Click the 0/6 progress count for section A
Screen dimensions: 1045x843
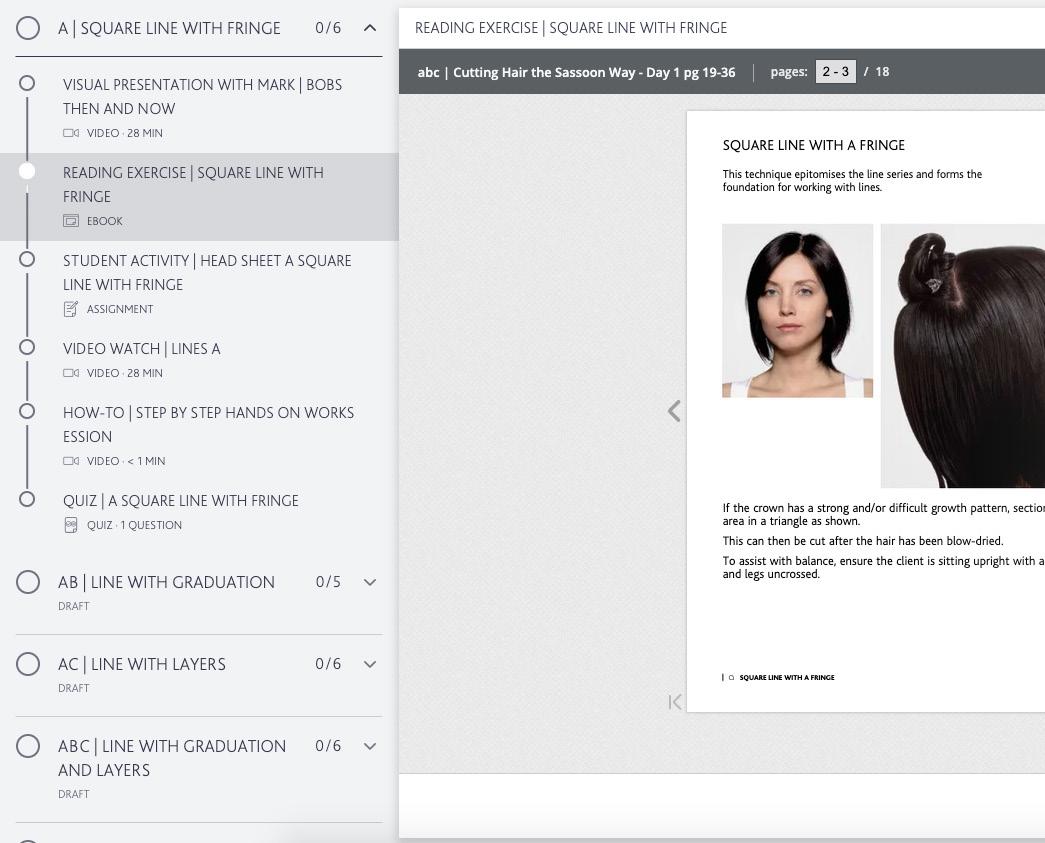pyautogui.click(x=328, y=28)
